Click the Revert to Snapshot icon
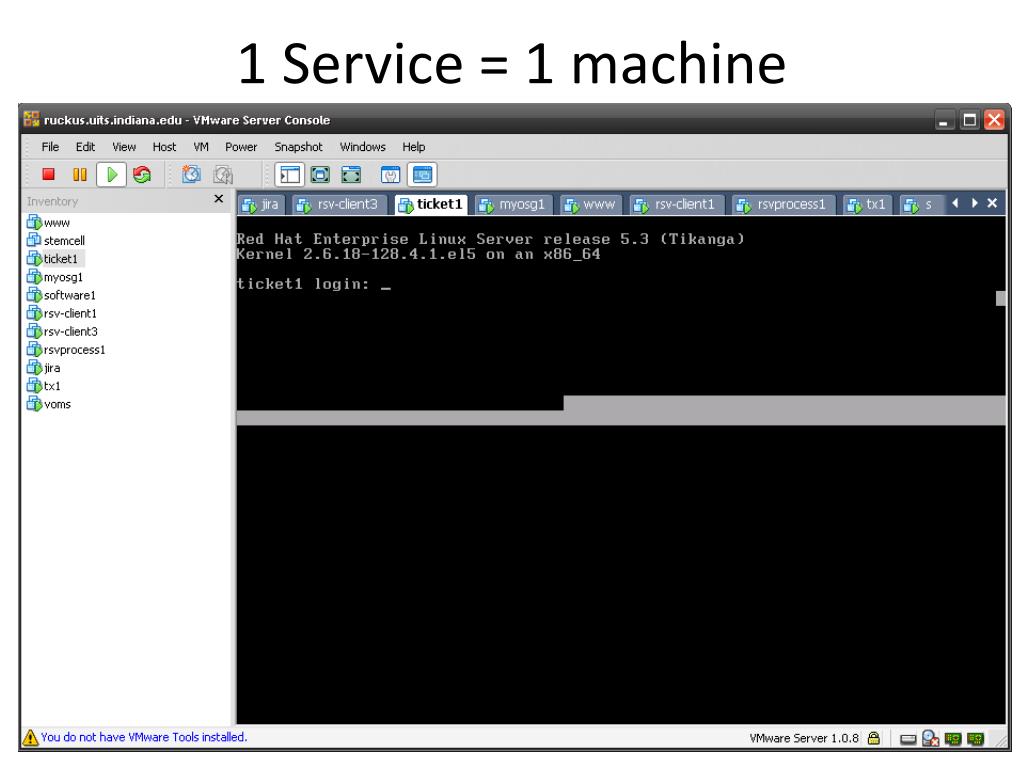Viewport: 1024px width, 768px height. (x=223, y=174)
